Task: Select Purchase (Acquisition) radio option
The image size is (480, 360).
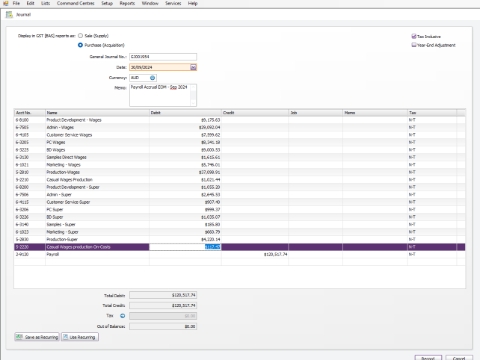Action: click(x=80, y=45)
